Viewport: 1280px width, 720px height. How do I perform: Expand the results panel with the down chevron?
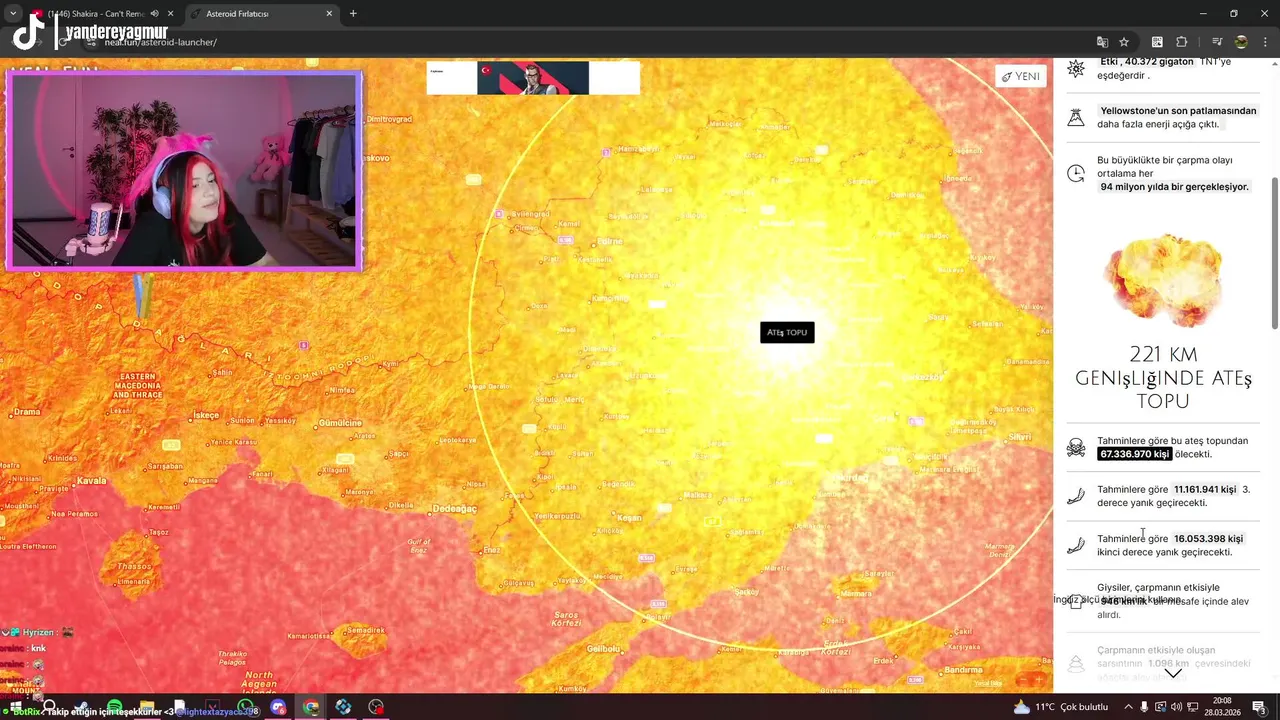tap(1173, 673)
